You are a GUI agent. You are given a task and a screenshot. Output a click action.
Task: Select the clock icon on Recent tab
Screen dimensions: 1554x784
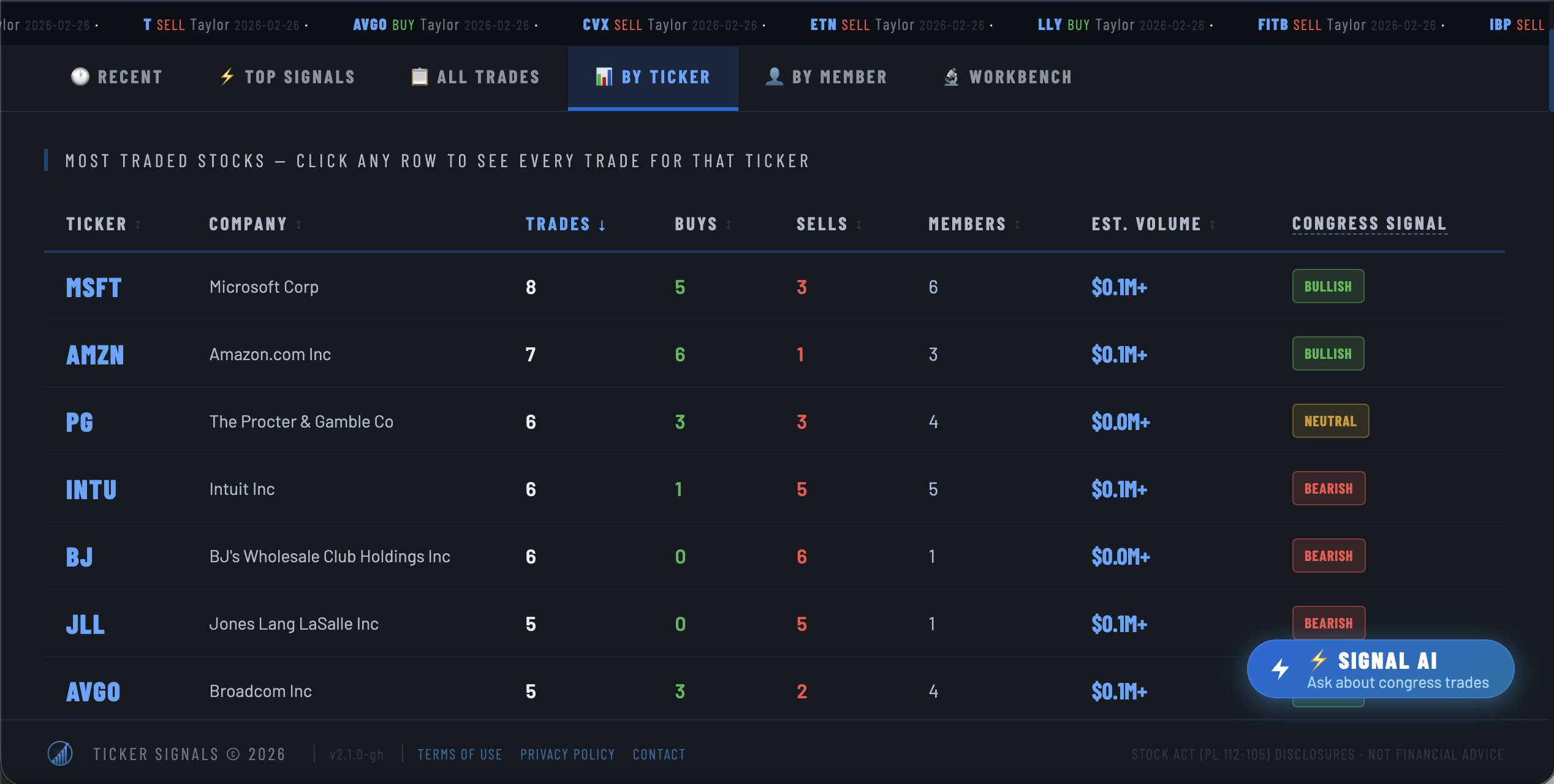pyautogui.click(x=80, y=76)
